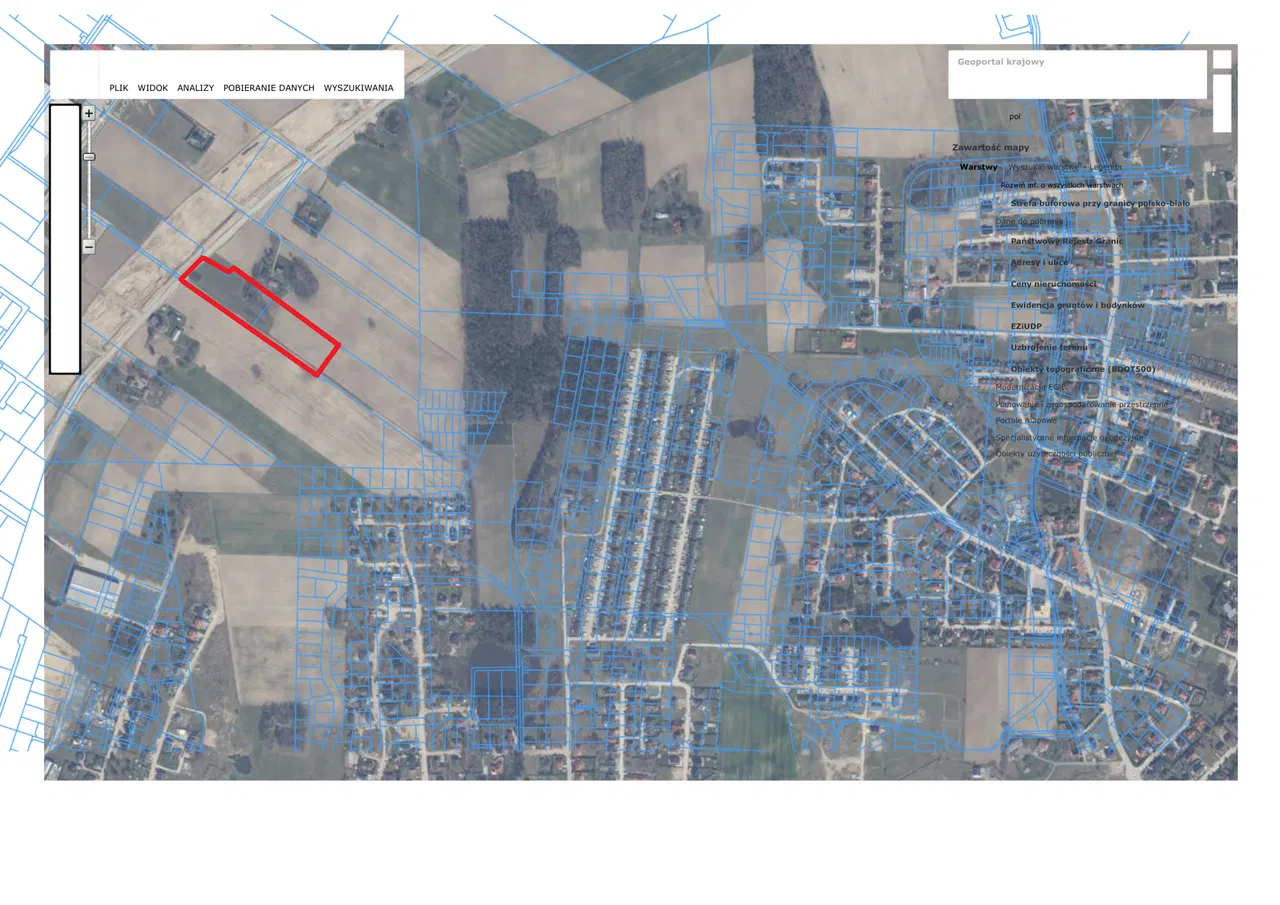Open the POBIERANIE DANYCH menu
Screen dimensions: 1280x905
(x=269, y=88)
